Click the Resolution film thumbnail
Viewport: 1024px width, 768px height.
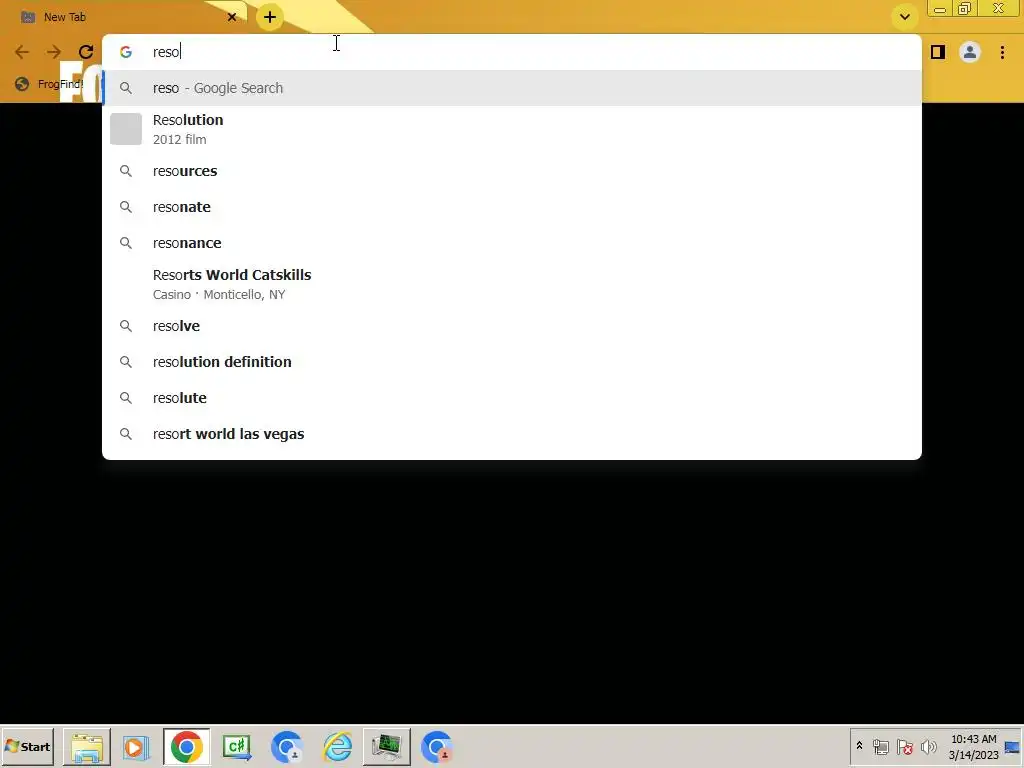pos(126,129)
